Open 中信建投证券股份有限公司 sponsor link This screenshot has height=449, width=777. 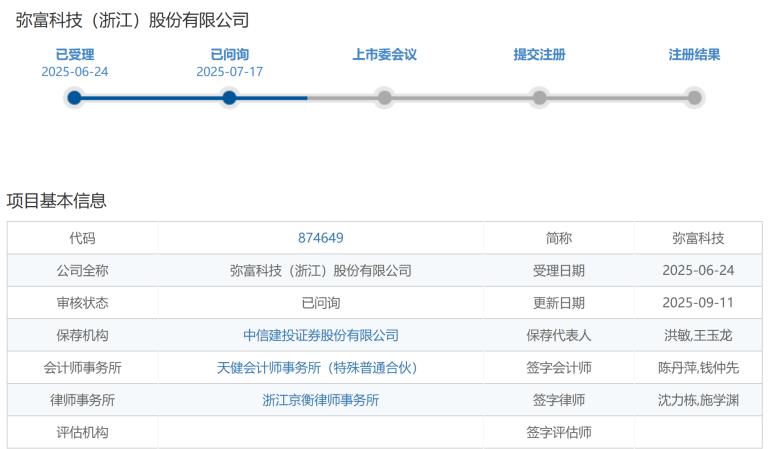321,336
